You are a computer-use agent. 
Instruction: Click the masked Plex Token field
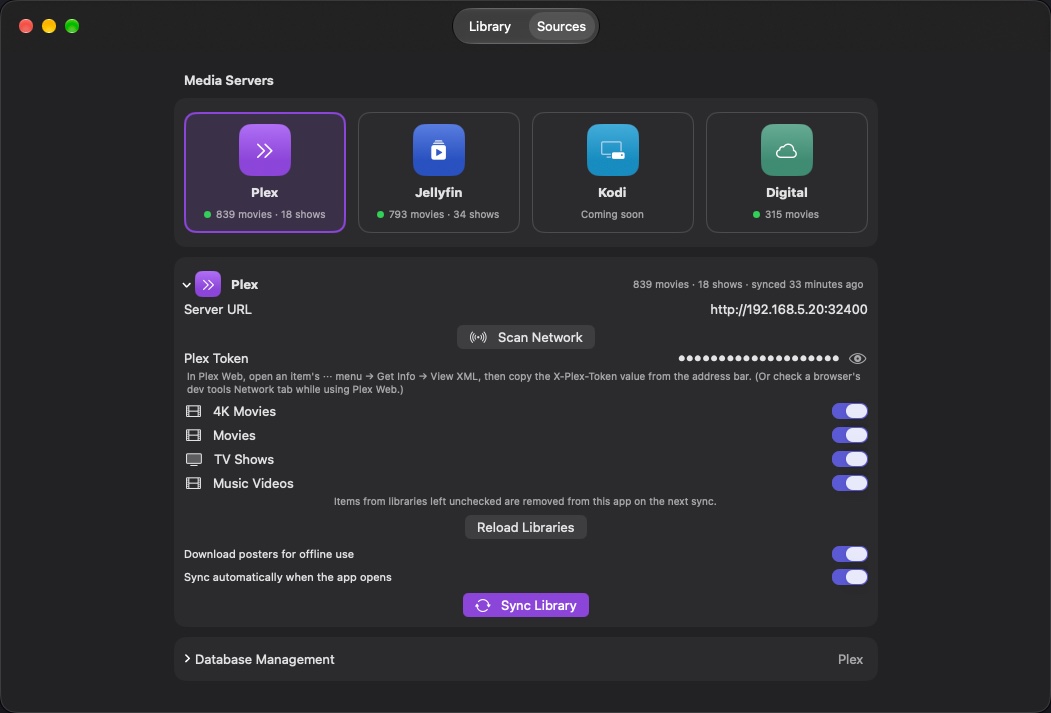pos(758,359)
